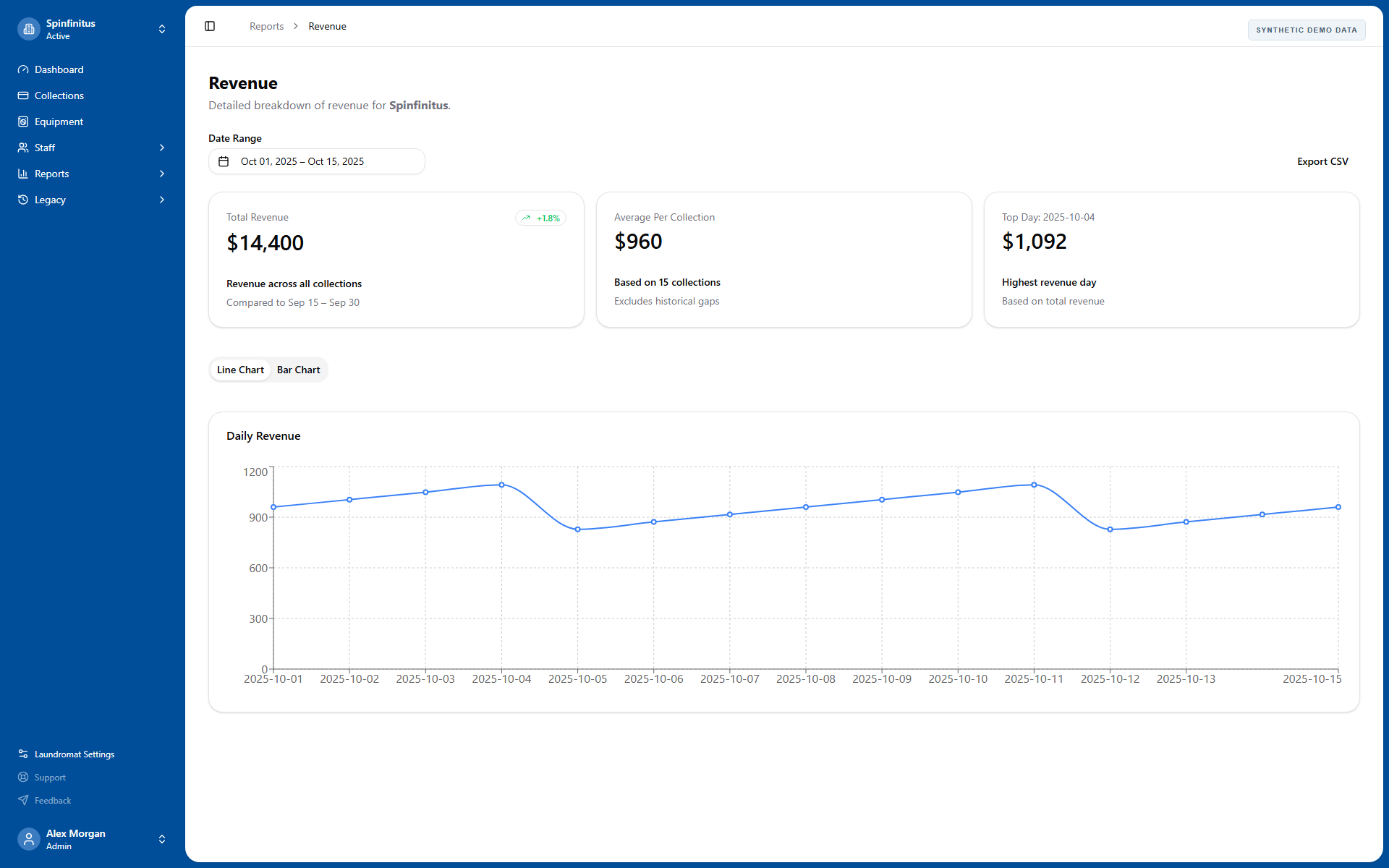
Task: Click the 2025-10-04 peak data point
Action: 501,485
